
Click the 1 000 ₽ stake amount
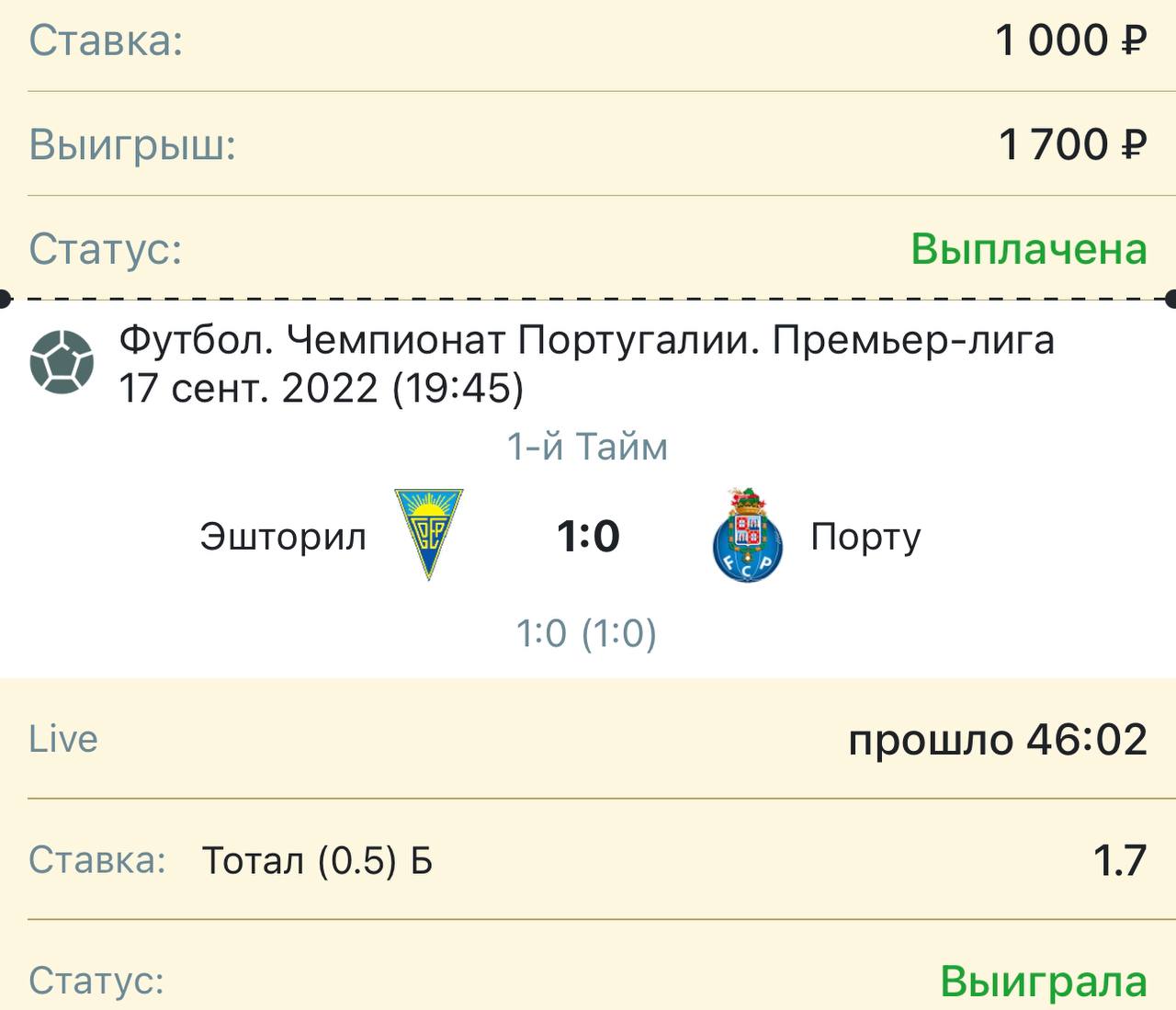click(1070, 40)
